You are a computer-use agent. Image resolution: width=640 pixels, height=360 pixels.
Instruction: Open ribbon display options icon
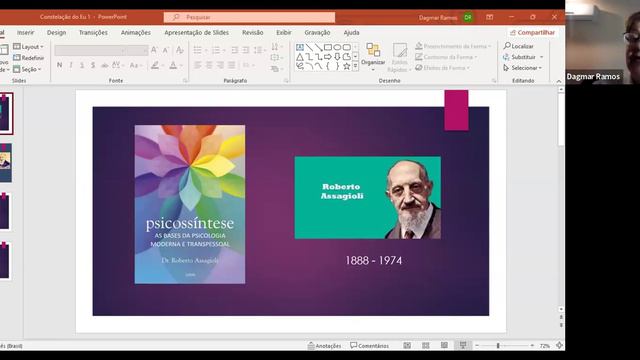pyautogui.click(x=490, y=17)
